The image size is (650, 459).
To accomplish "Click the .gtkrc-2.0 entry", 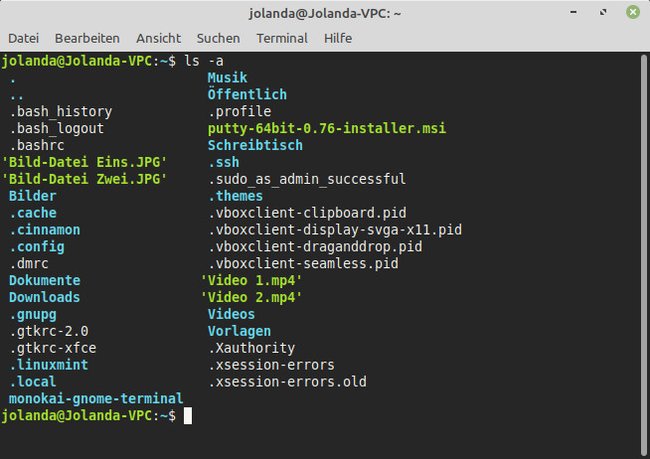I will (x=49, y=331).
